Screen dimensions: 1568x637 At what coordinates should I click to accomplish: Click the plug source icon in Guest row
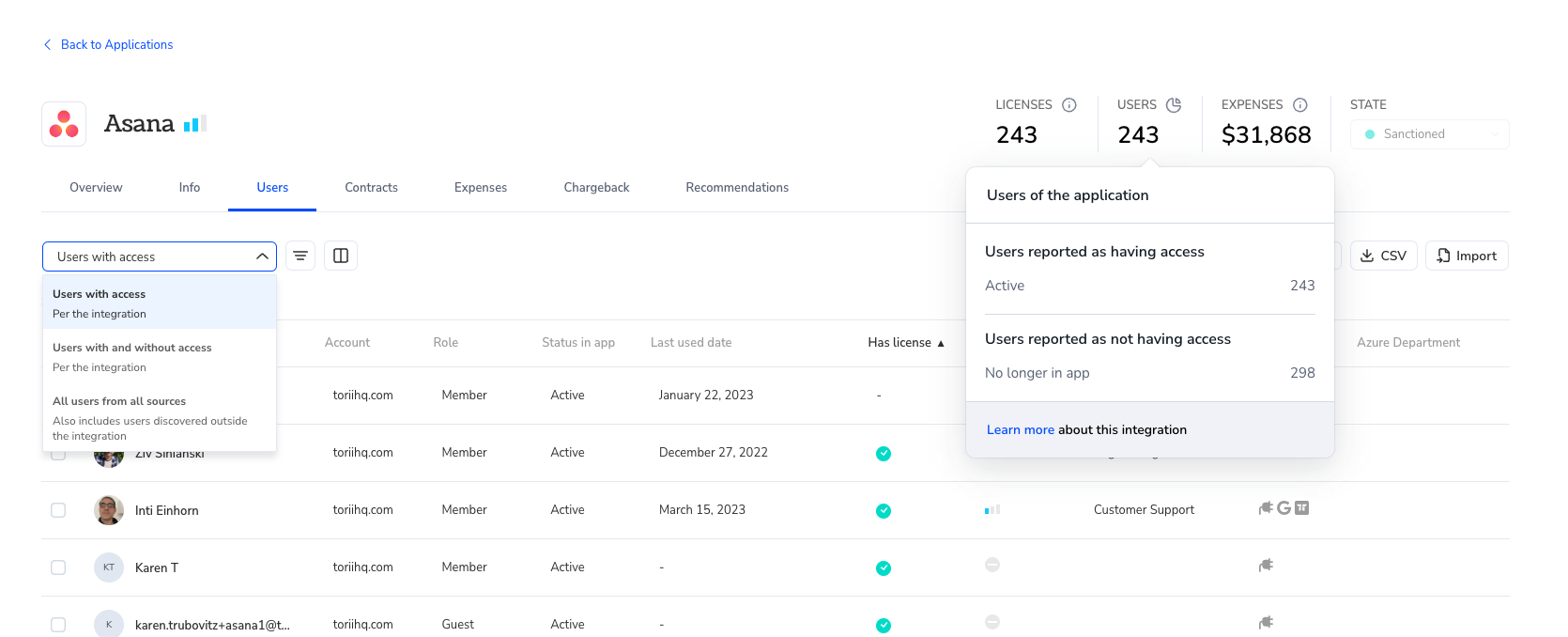[1266, 623]
